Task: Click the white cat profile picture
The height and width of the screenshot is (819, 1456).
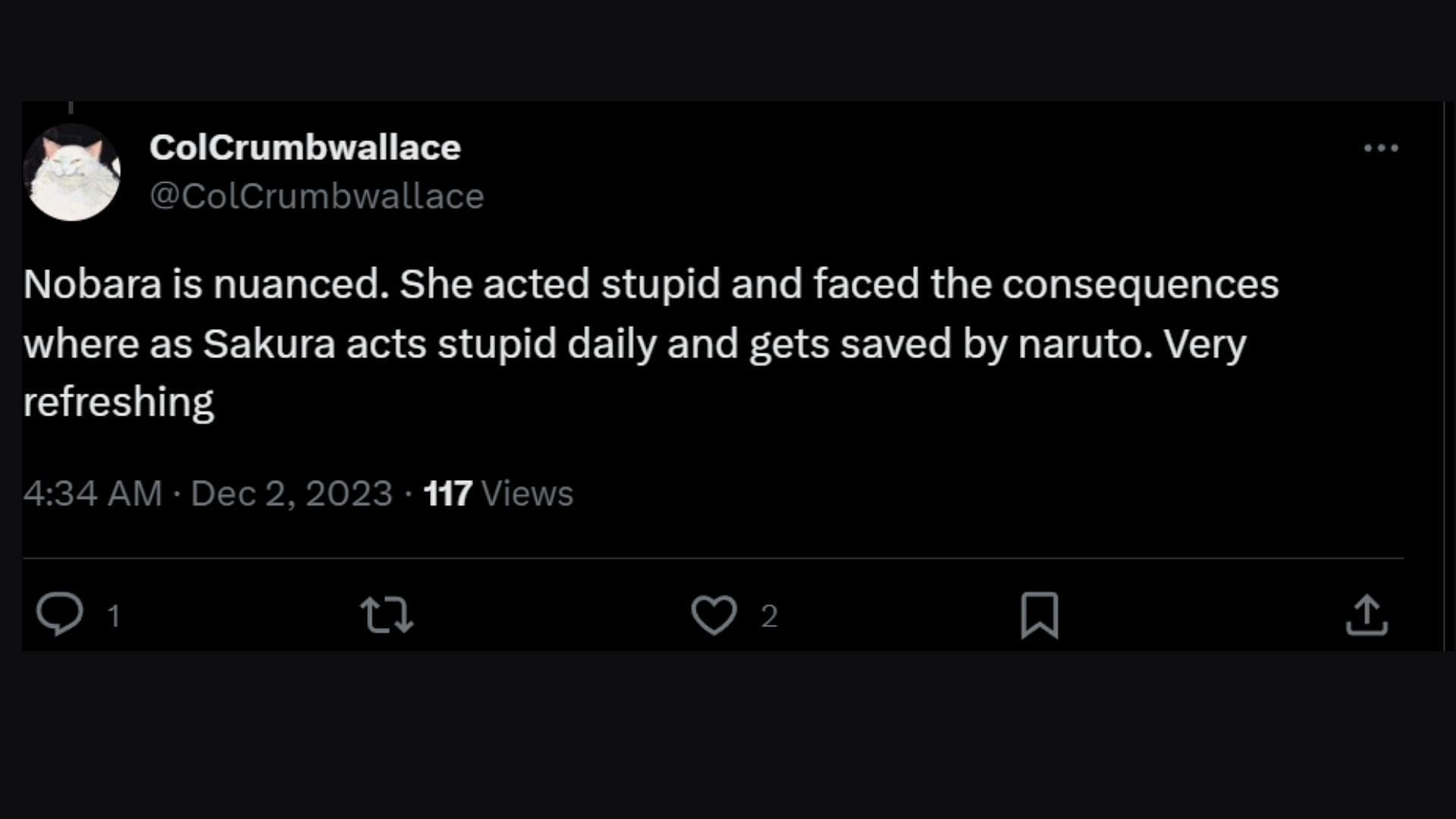Action: (x=72, y=173)
